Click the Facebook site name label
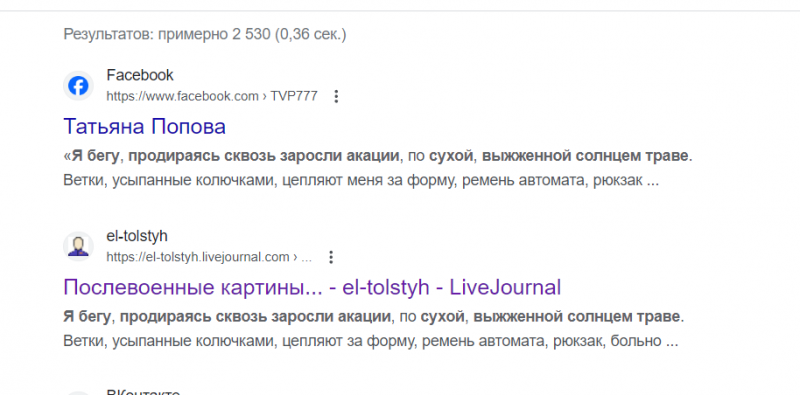 [x=140, y=76]
